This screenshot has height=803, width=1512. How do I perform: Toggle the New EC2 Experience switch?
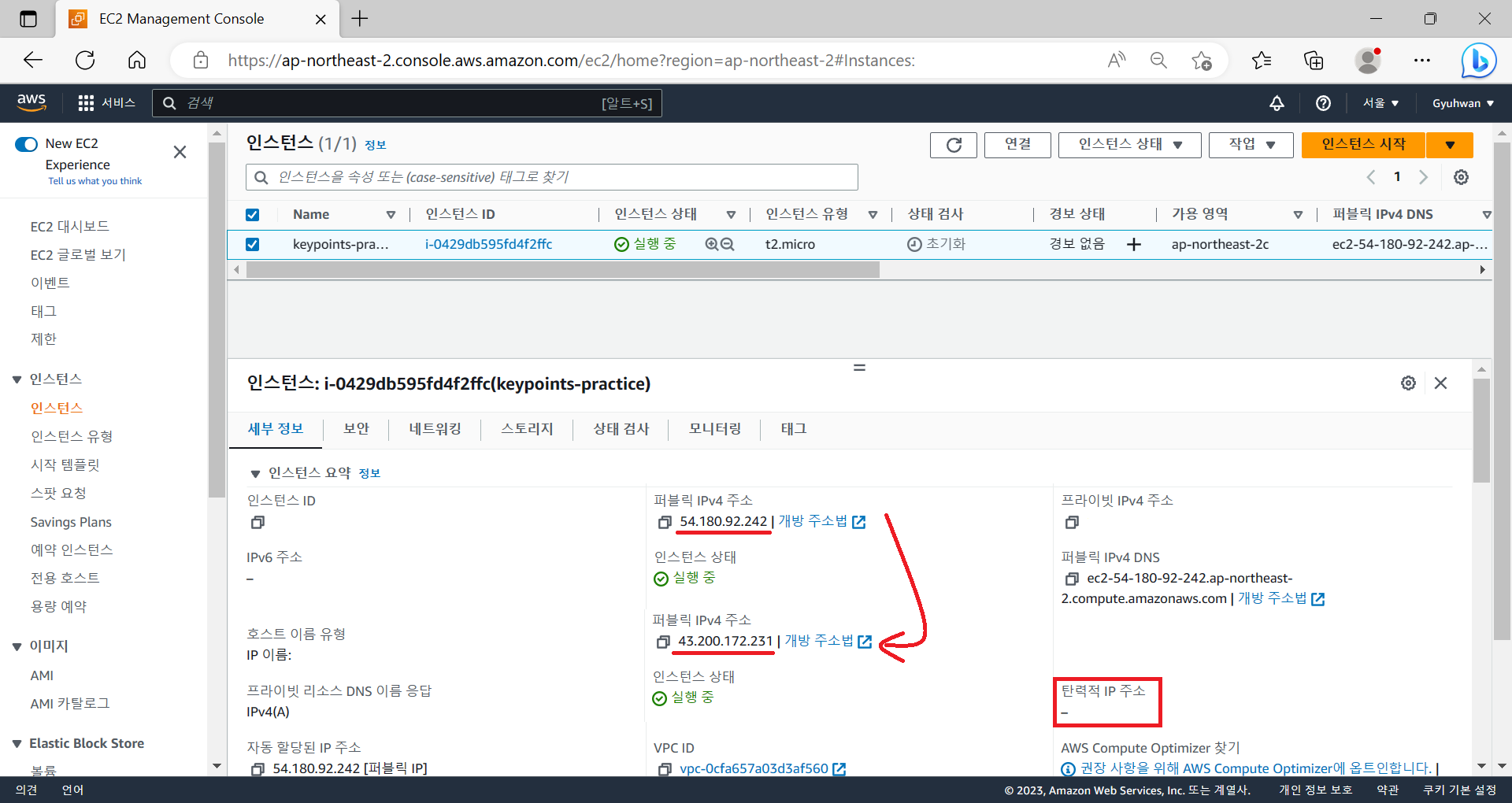click(26, 144)
